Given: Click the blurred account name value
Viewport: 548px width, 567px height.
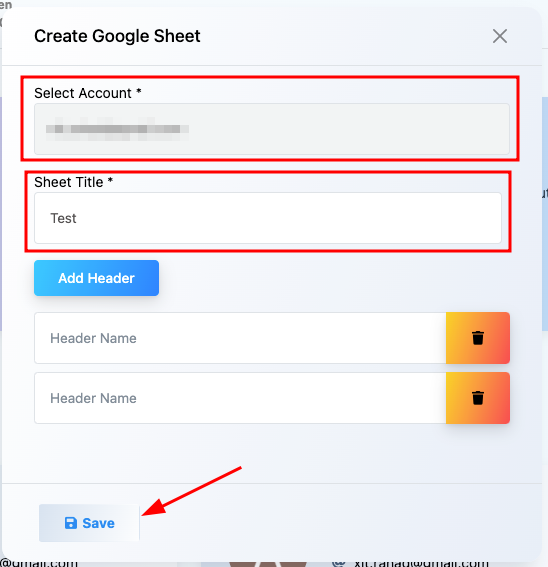Looking at the screenshot, I should point(117,129).
